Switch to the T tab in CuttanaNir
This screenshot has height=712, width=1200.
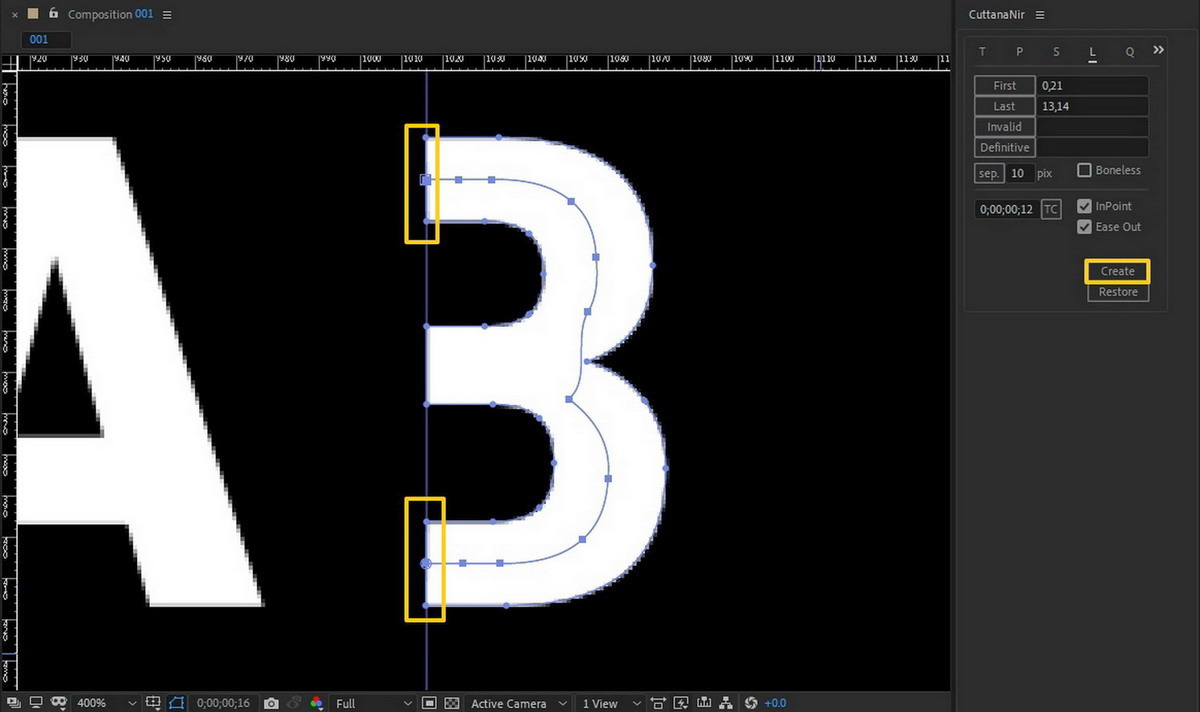pos(982,52)
